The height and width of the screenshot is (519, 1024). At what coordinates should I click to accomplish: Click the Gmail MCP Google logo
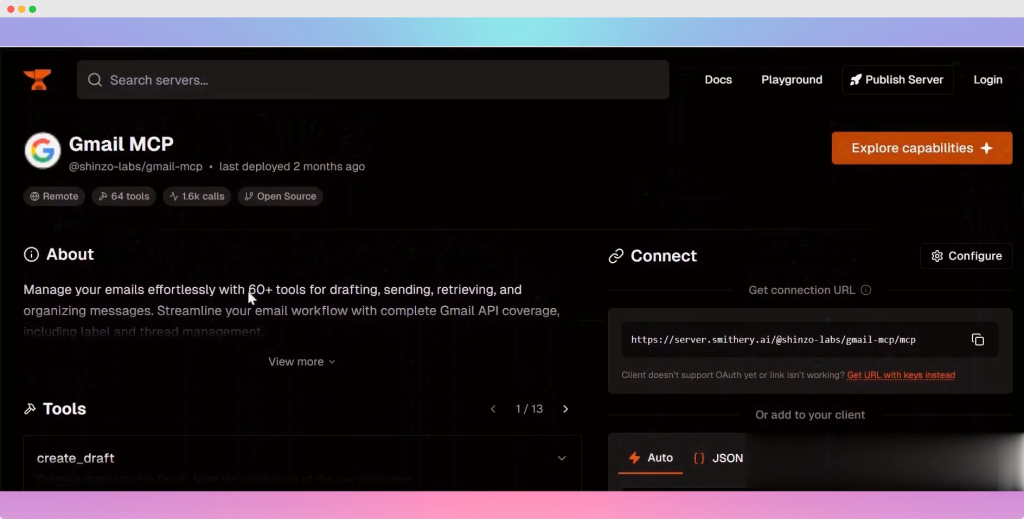pos(43,151)
